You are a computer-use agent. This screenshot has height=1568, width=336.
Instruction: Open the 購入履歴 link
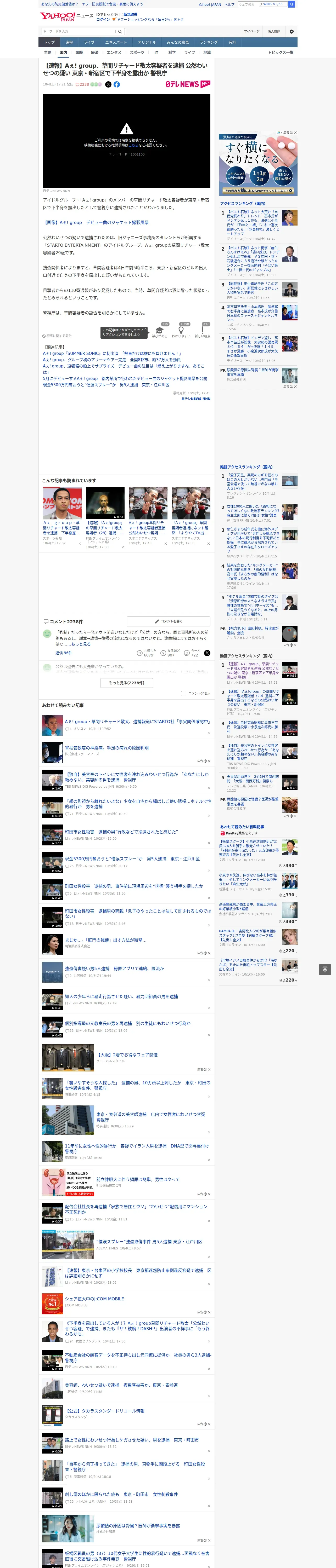(274, 32)
